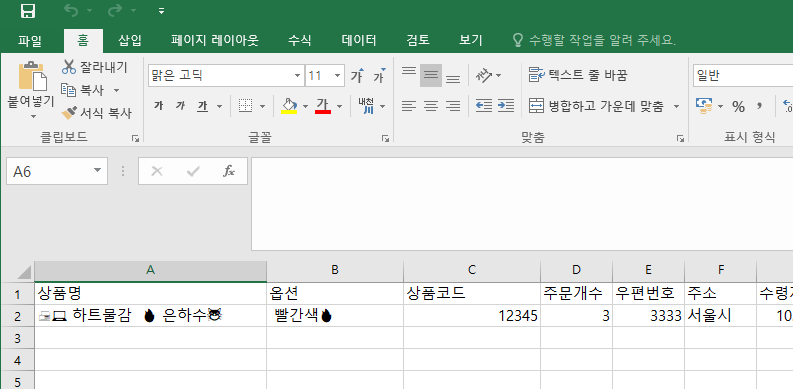
Task: Click the 일반 number format box
Action: pyautogui.click(x=742, y=76)
